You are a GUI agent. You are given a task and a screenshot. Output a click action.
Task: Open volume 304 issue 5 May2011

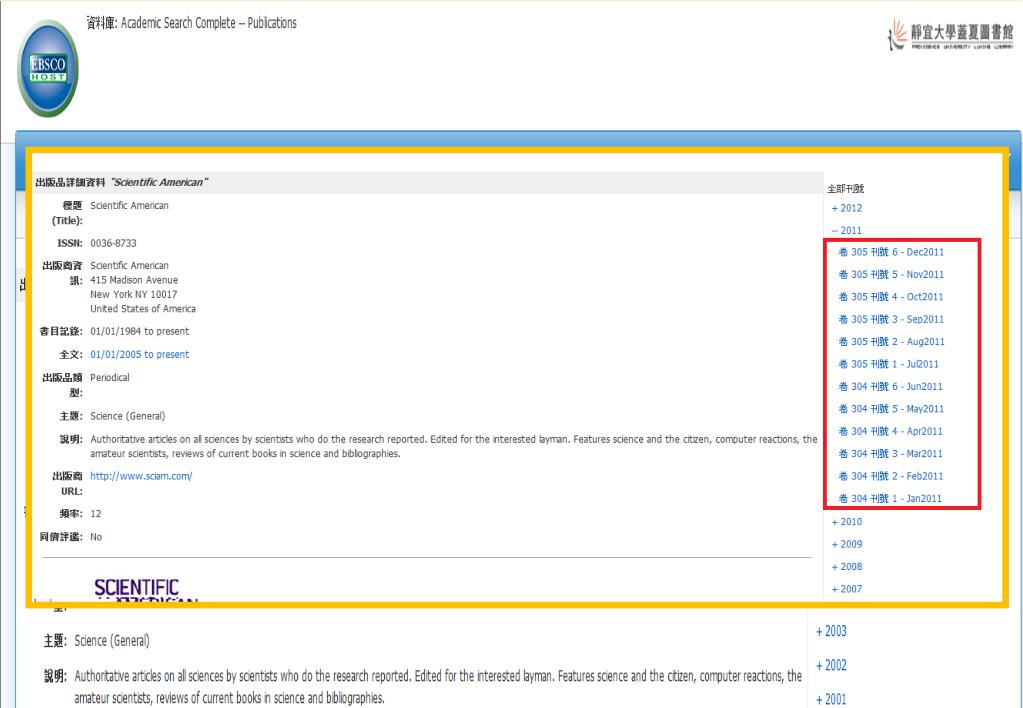891,409
